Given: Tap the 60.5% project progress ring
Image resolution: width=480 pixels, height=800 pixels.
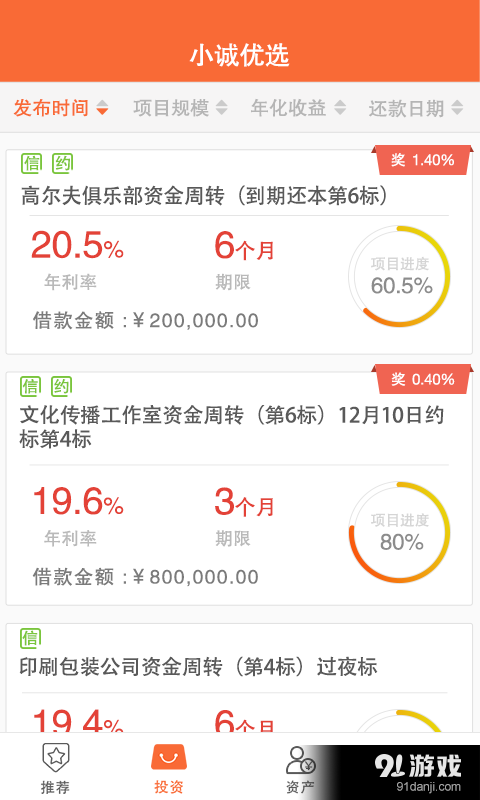Looking at the screenshot, I should pos(400,276).
